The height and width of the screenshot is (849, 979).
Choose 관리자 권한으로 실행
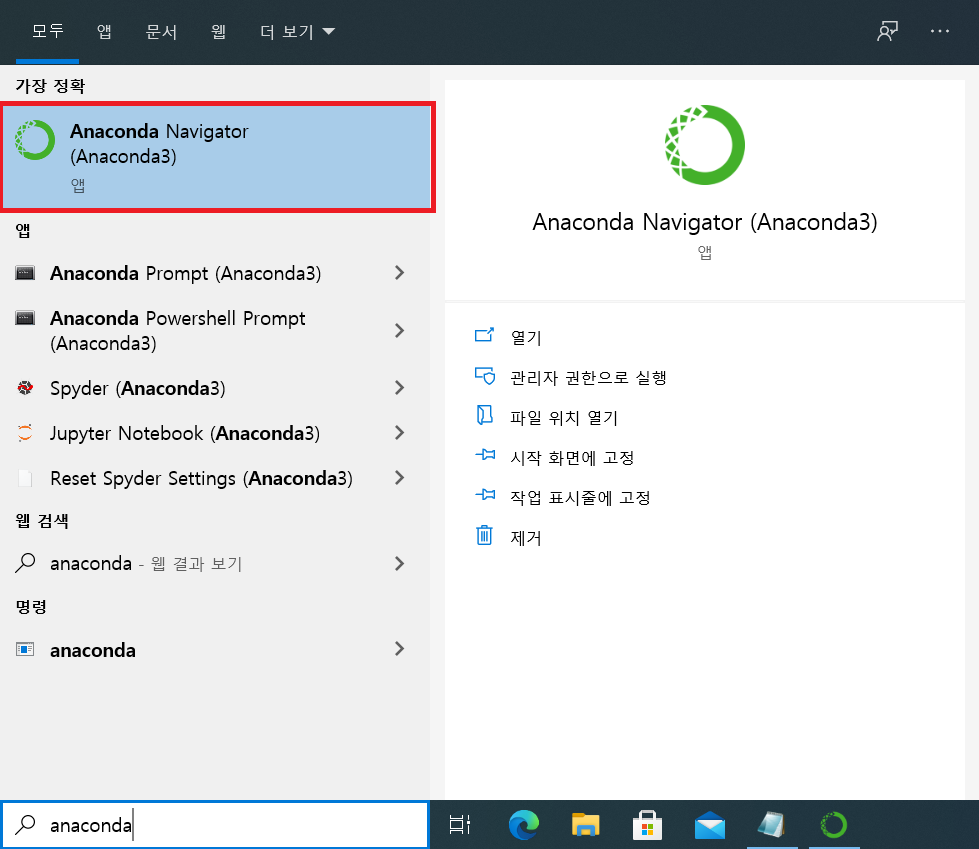click(588, 377)
